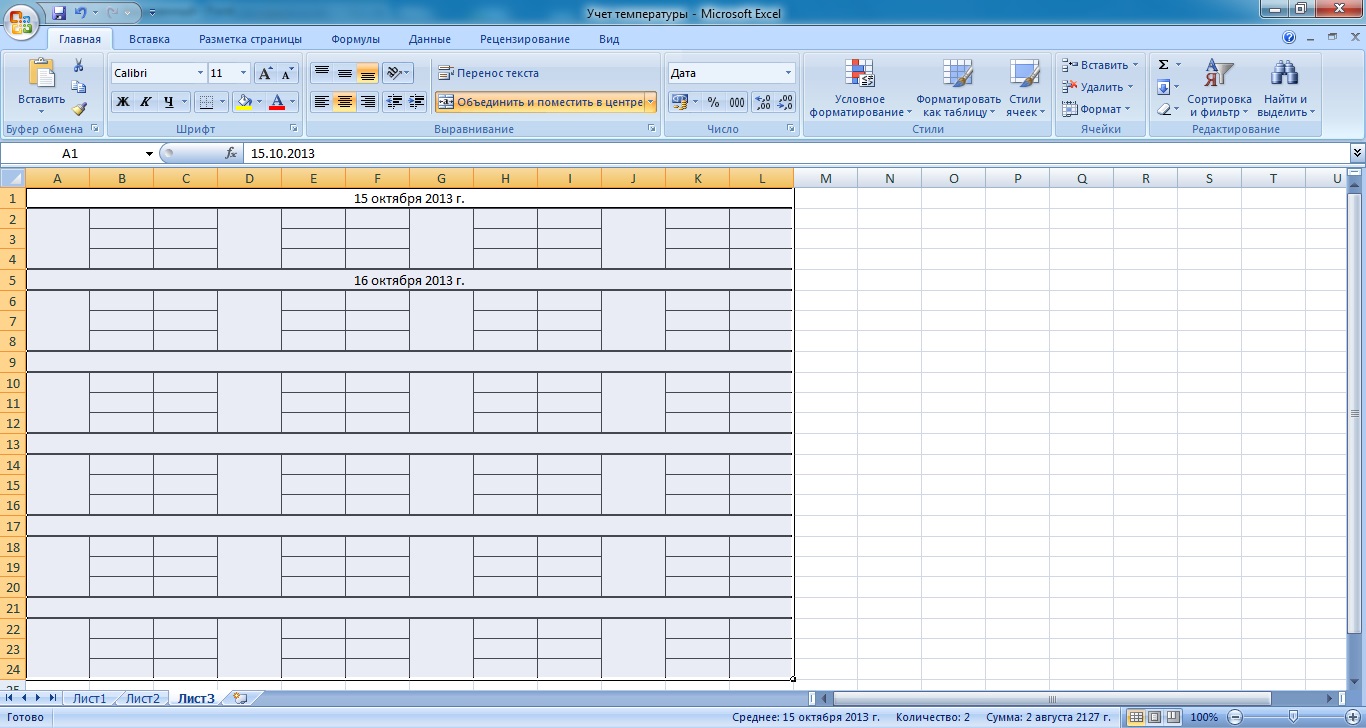This screenshot has width=1366, height=728.
Task: Click in the formula bar showing 15.10.2013
Action: [x=795, y=154]
